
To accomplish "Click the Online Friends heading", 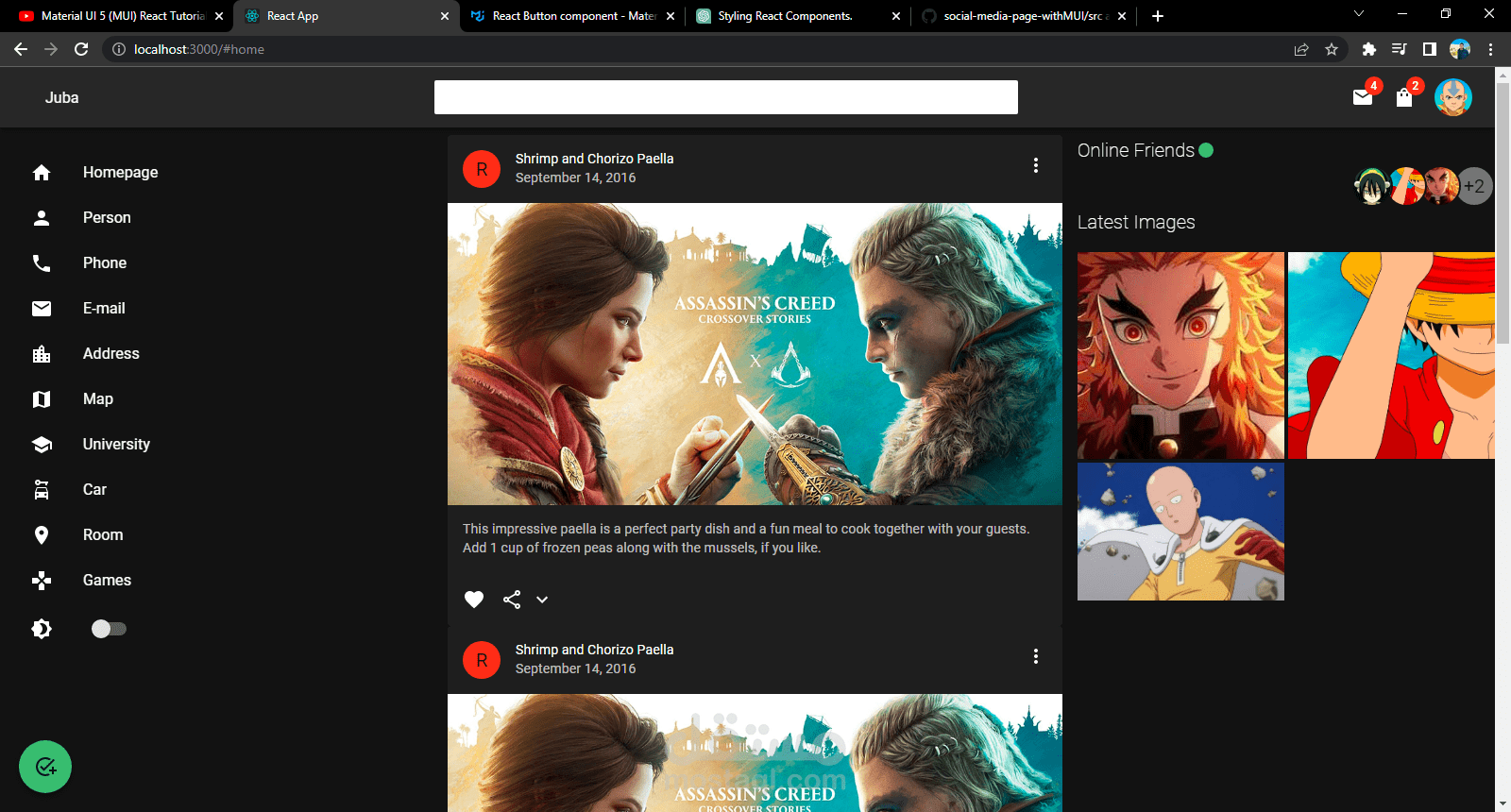I will point(1136,150).
